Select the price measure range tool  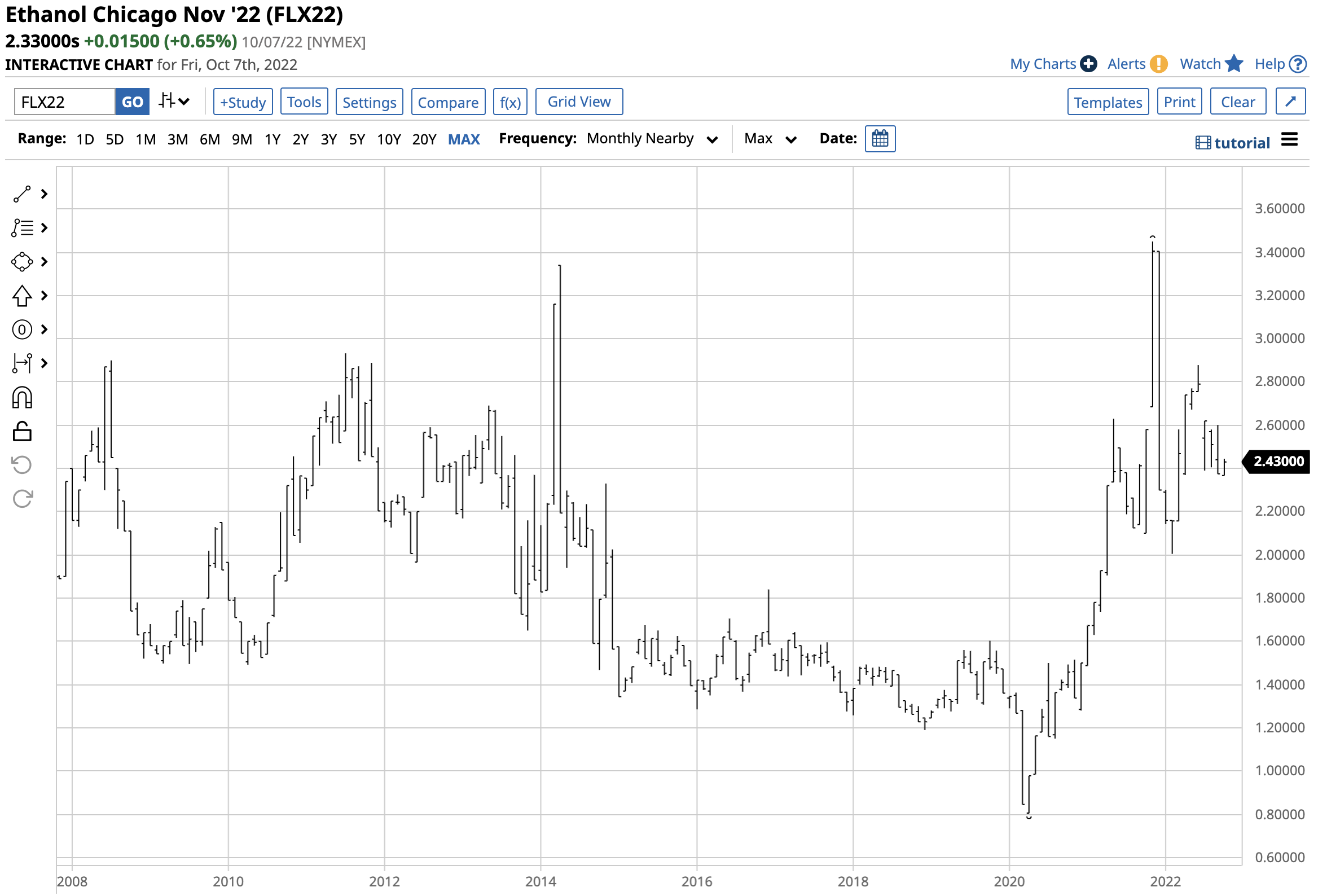click(21, 364)
